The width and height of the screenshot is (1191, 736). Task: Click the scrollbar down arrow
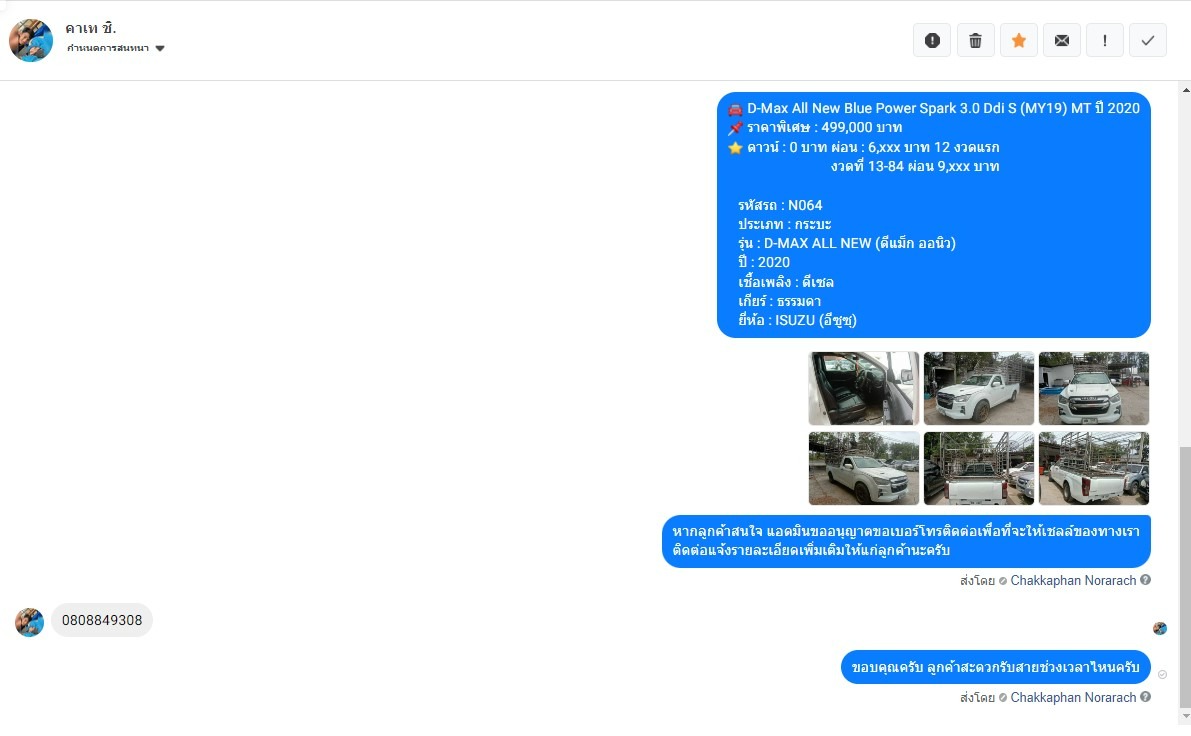click(x=1186, y=716)
